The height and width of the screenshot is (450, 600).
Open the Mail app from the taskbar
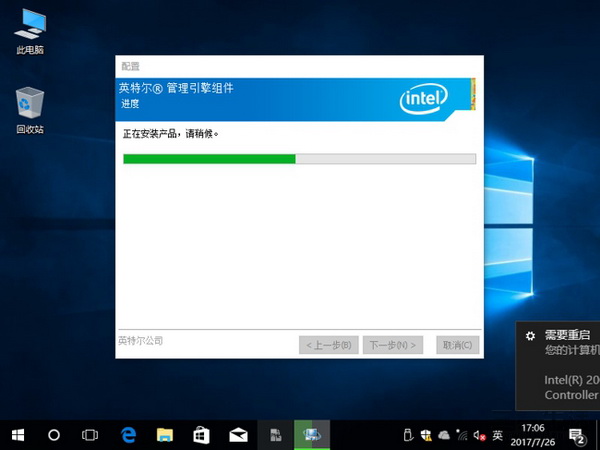click(238, 435)
